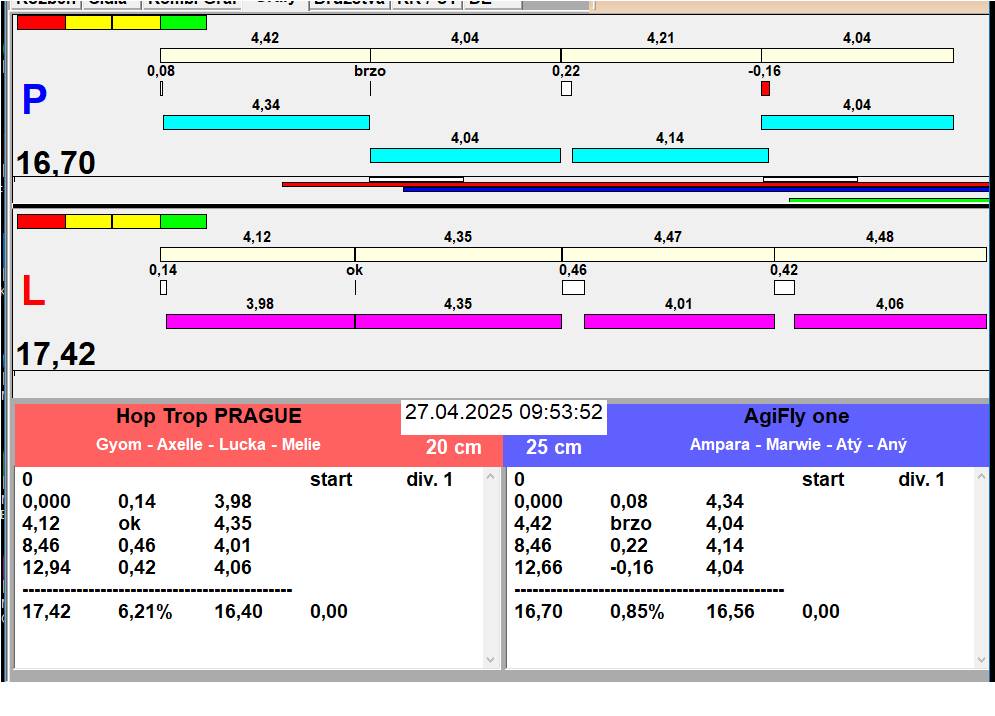Select the marker box under 0,46 in lane L

coord(573,288)
